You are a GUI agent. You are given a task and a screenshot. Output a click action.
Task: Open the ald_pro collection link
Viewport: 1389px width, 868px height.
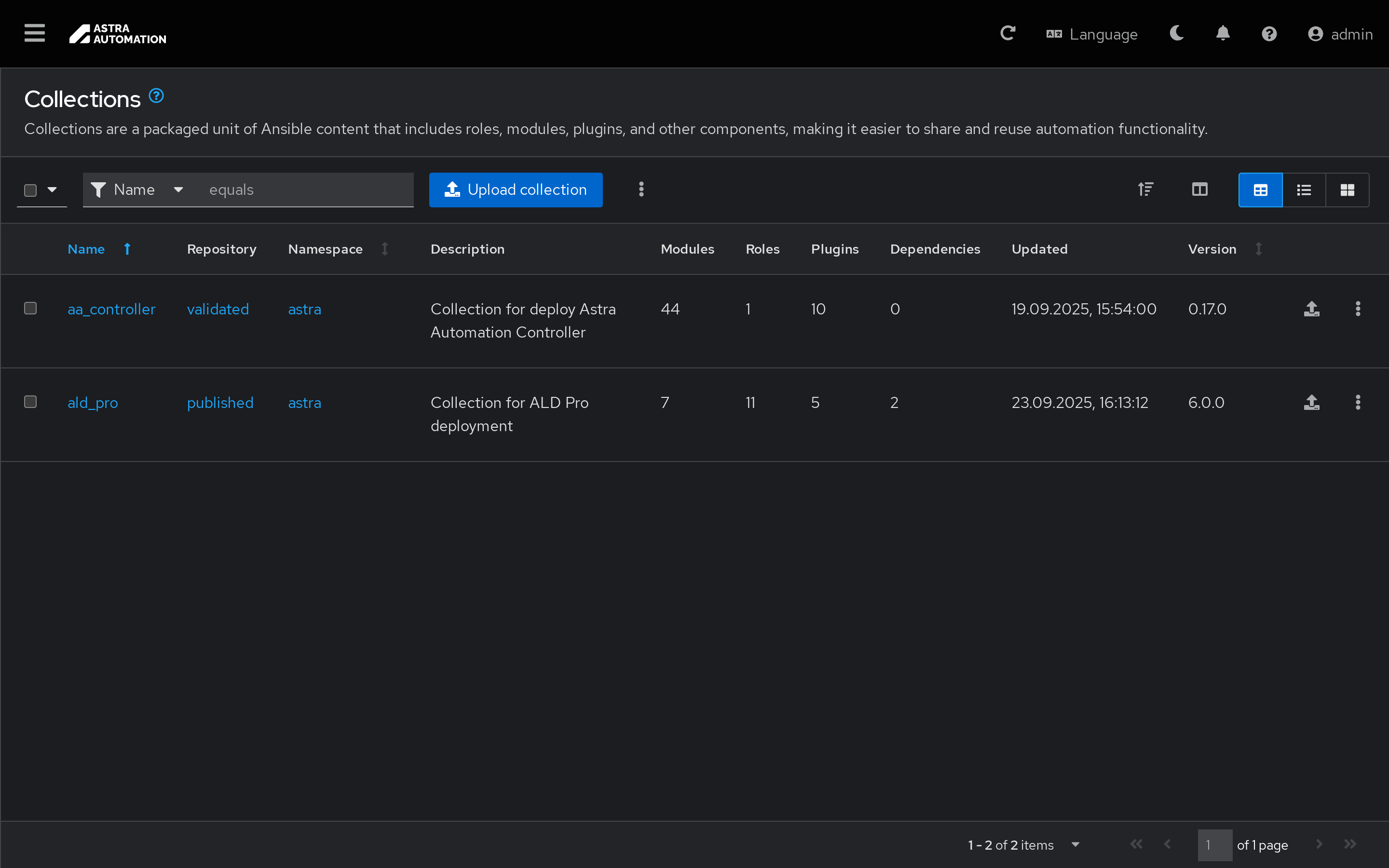(93, 403)
